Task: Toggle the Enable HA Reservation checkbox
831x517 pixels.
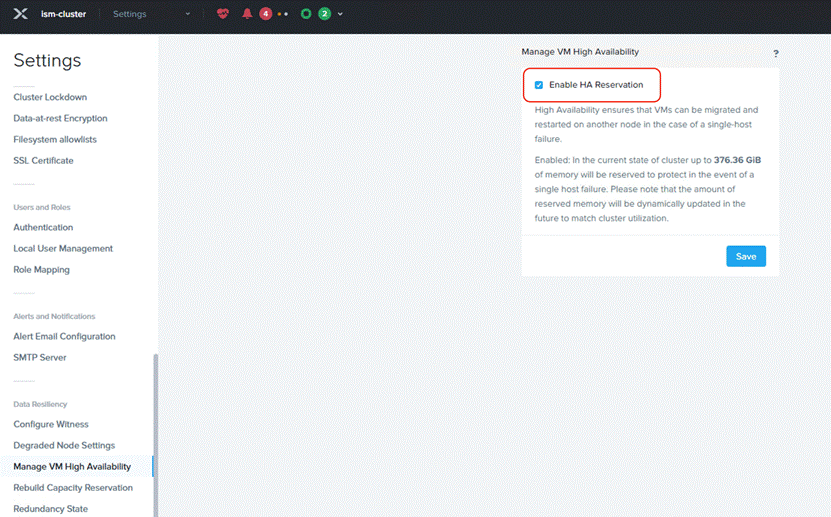Action: click(539, 85)
